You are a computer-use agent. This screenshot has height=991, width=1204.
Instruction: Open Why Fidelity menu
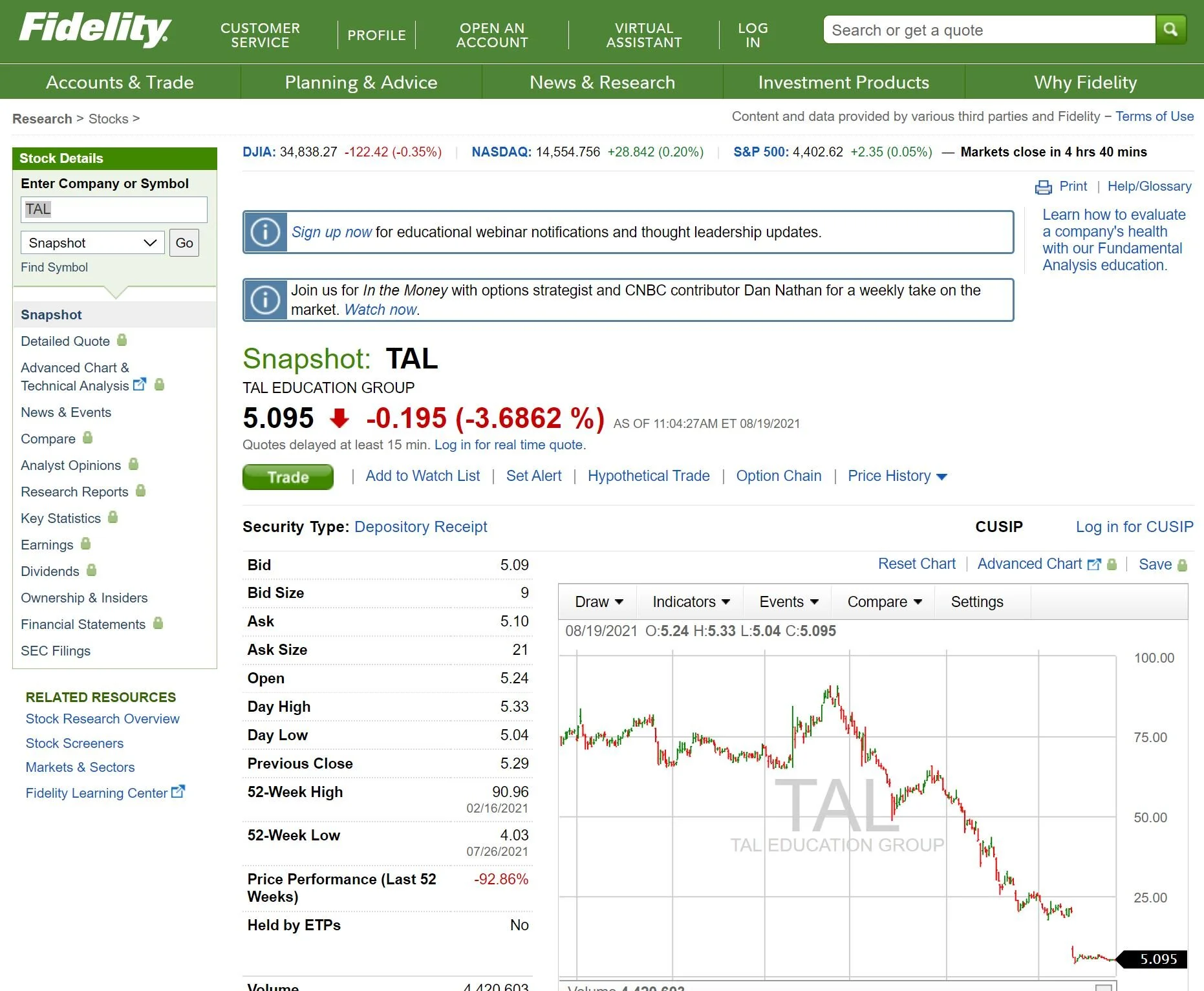[x=1085, y=82]
